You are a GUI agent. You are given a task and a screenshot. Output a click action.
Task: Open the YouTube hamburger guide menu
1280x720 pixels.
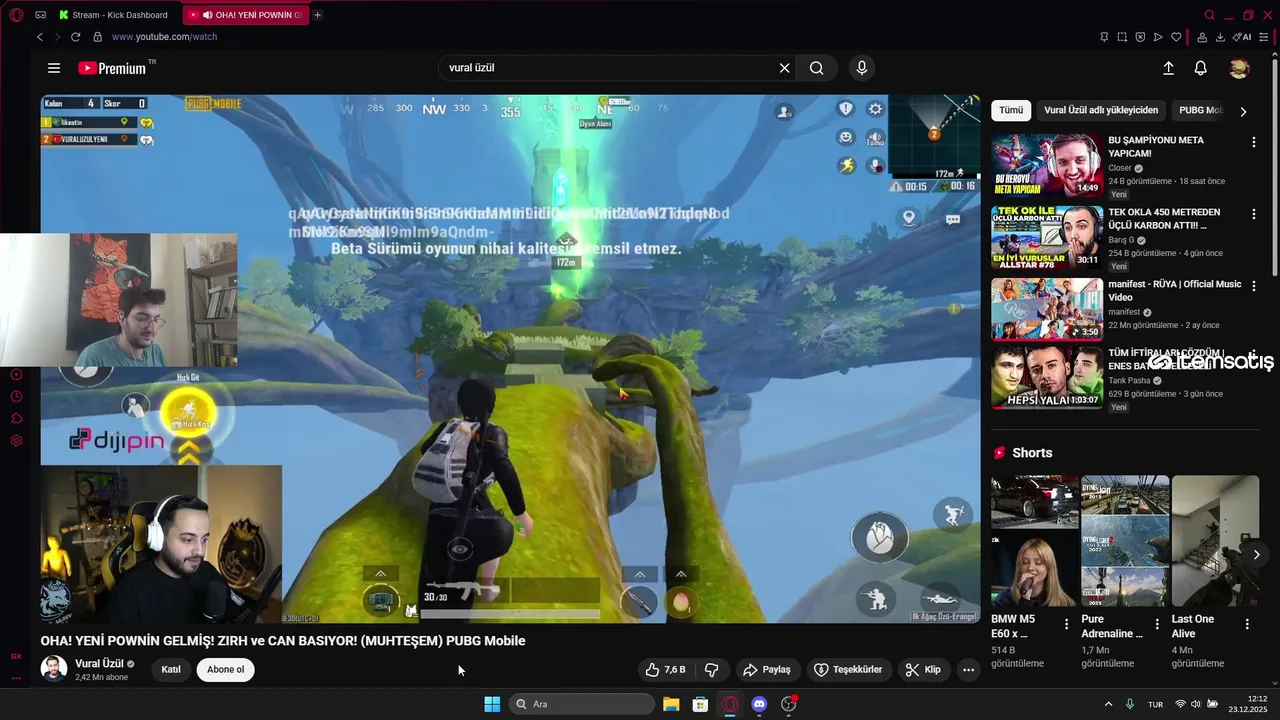(54, 68)
